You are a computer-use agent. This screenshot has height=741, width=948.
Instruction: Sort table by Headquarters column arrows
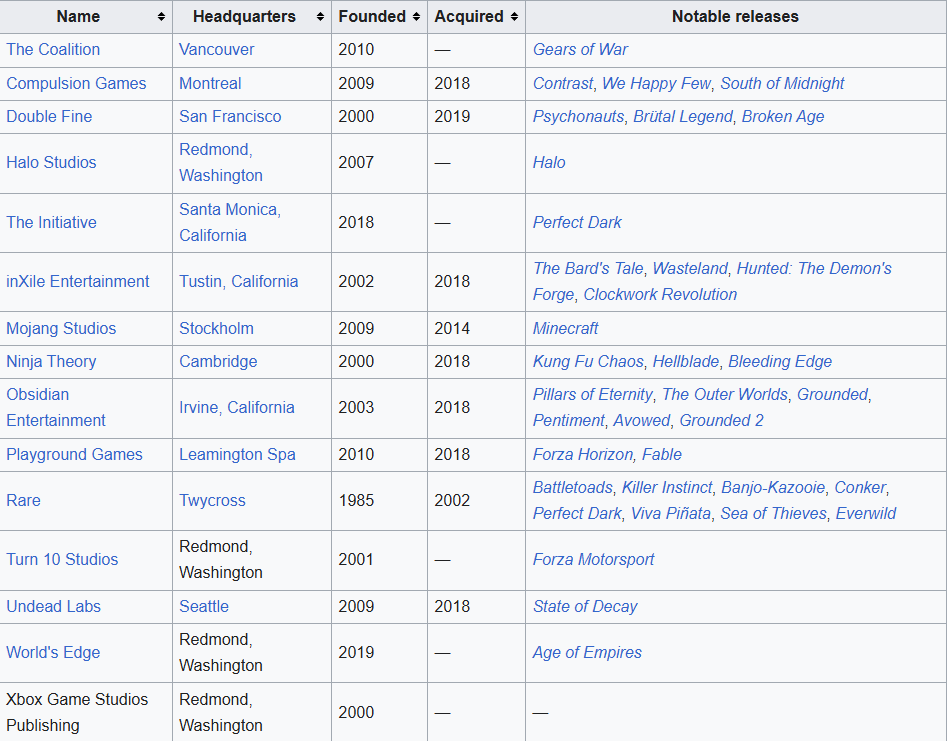tap(320, 17)
